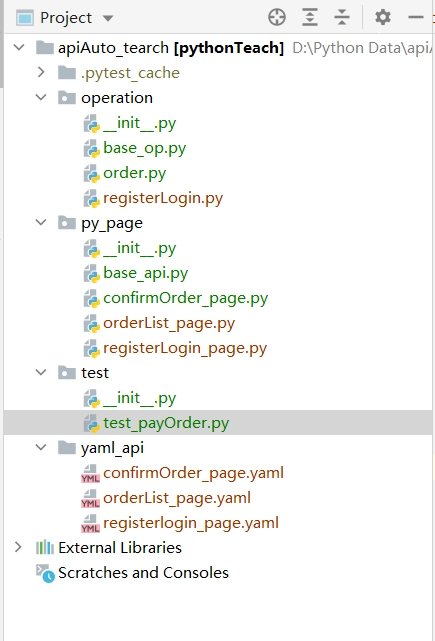Collapse the py_page package
435x641 pixels.
[41, 223]
